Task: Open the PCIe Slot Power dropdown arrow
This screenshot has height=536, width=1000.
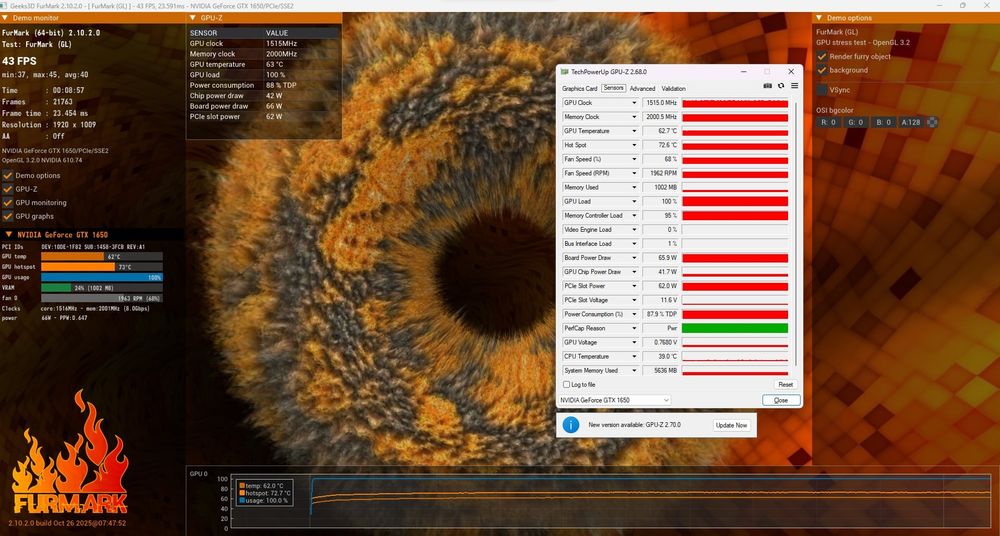Action: pyautogui.click(x=634, y=286)
